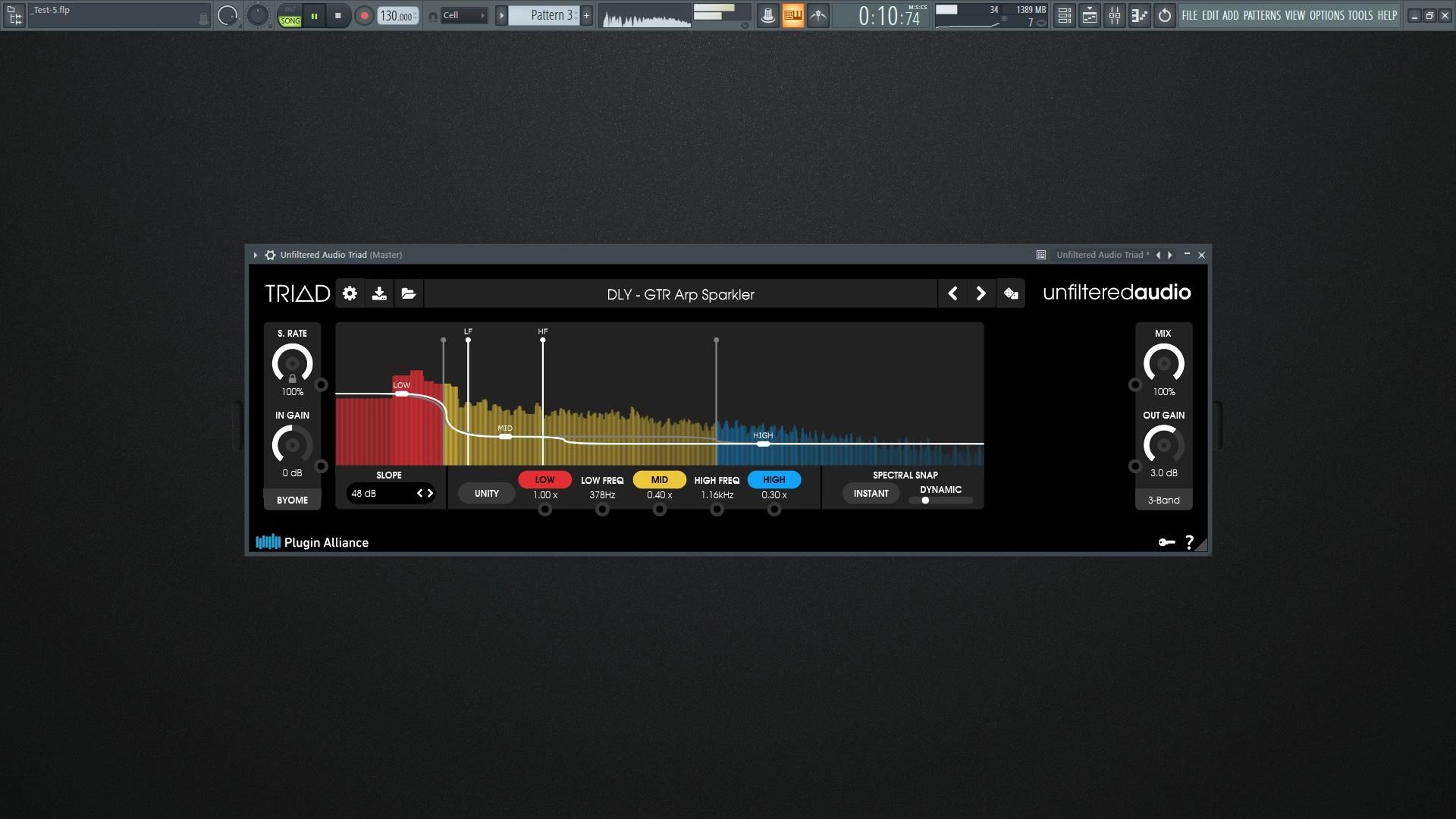Image resolution: width=1456 pixels, height=819 pixels.
Task: Open the EDIT menu
Action: [x=1210, y=15]
